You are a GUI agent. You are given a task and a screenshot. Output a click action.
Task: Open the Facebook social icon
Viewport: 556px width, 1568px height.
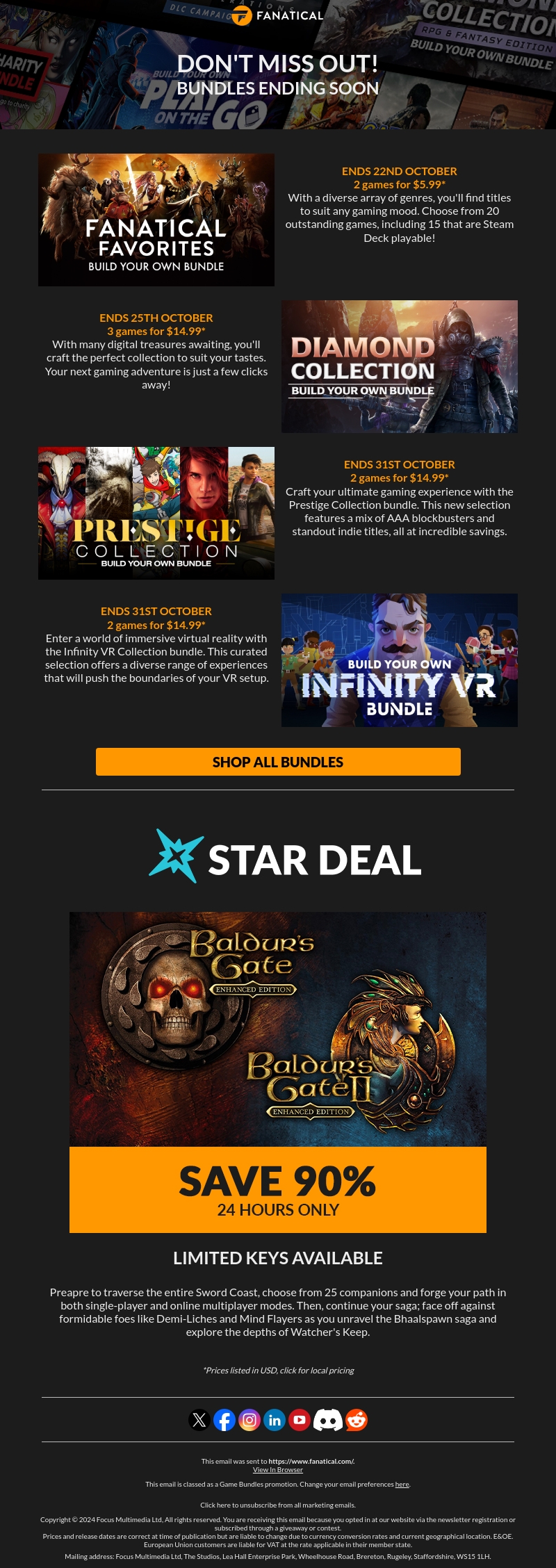[x=224, y=1419]
